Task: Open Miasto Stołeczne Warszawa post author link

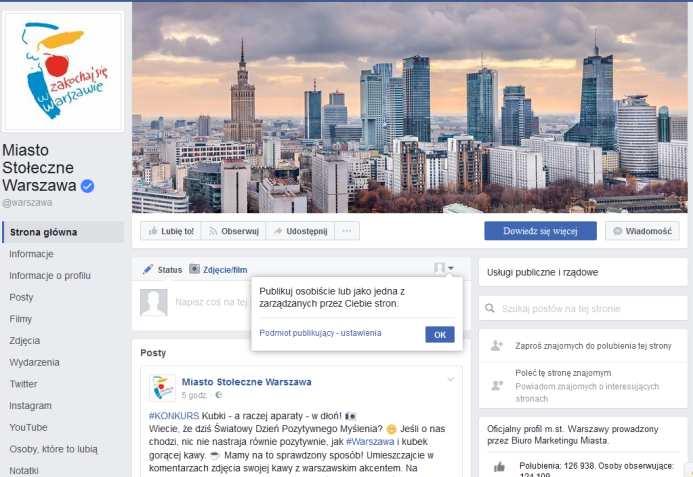Action: pyautogui.click(x=247, y=382)
